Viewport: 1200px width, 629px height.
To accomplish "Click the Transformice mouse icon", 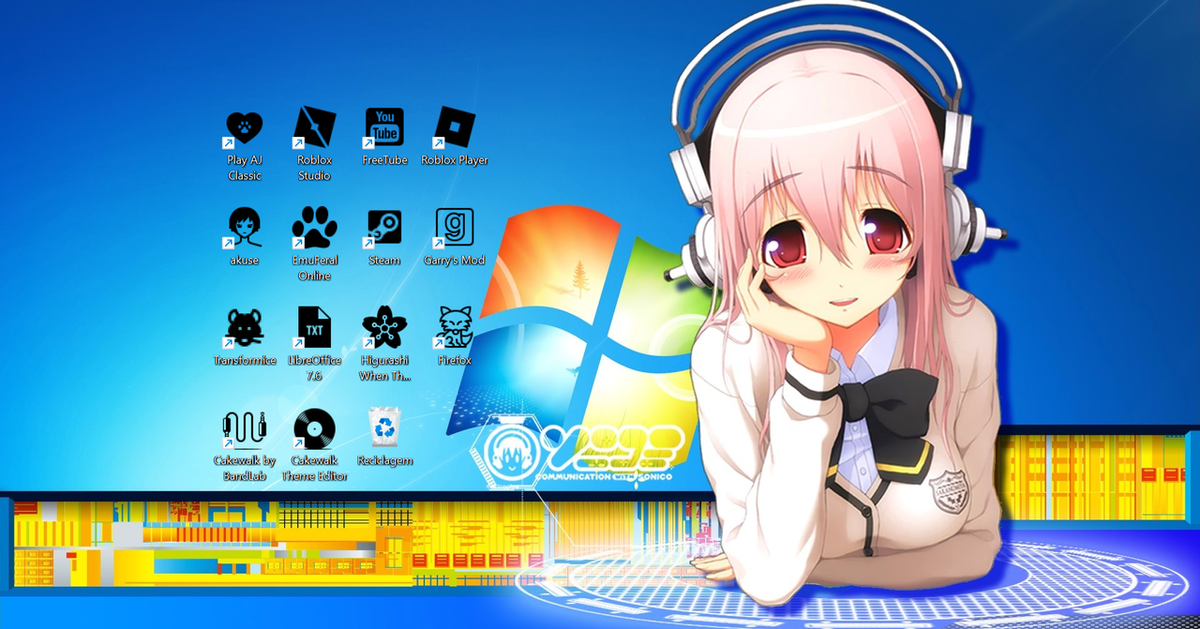I will [244, 328].
